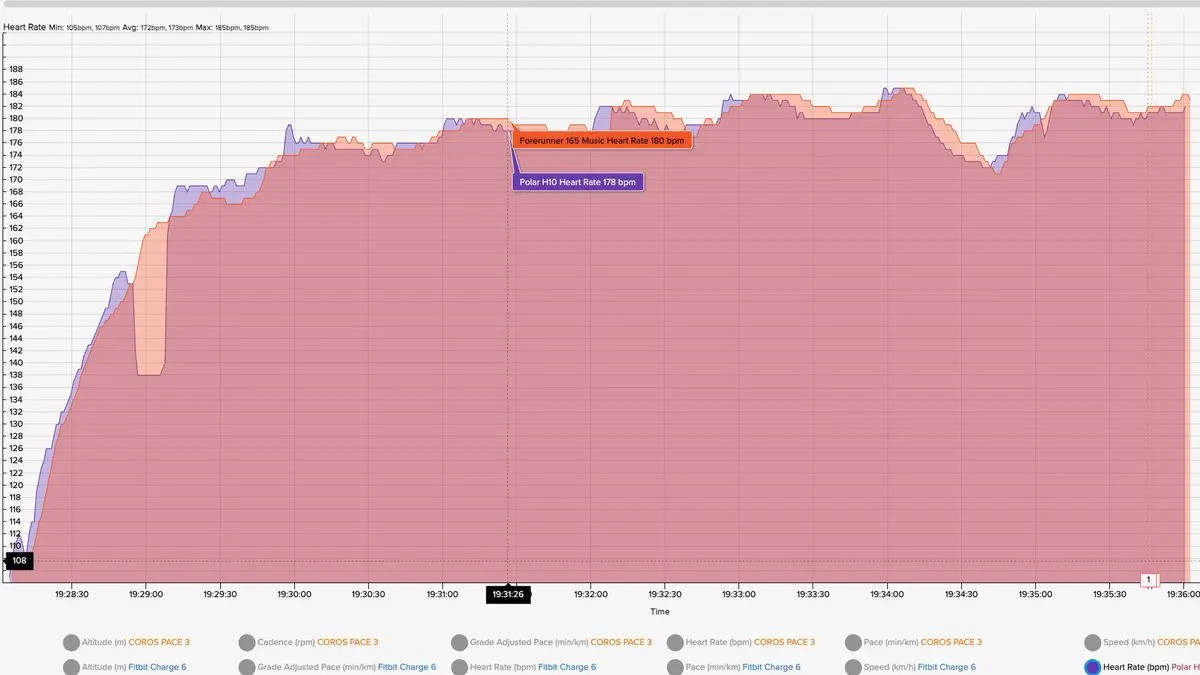The image size is (1200, 675).
Task: Click the horizontal scrollbar at the top
Action: pyautogui.click(x=600, y=4)
